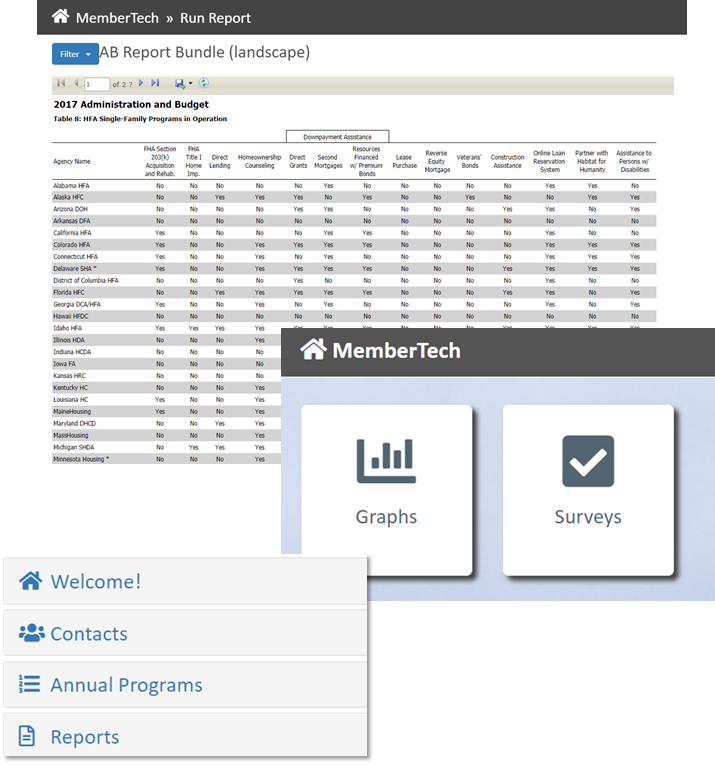The height and width of the screenshot is (765, 715).
Task: Select the MaineHousing row name
Action: click(x=72, y=412)
